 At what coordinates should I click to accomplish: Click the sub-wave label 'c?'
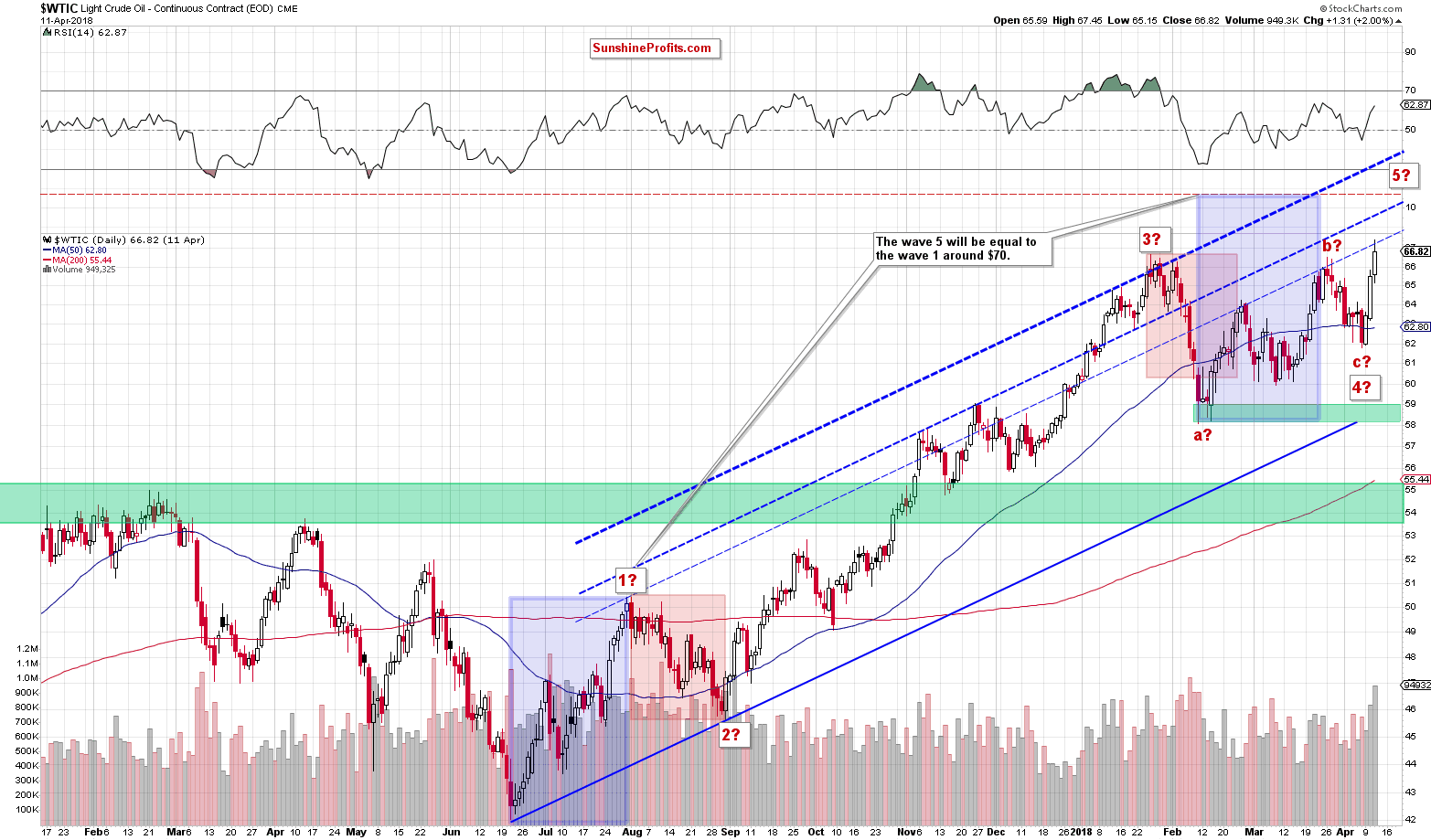coord(1362,361)
